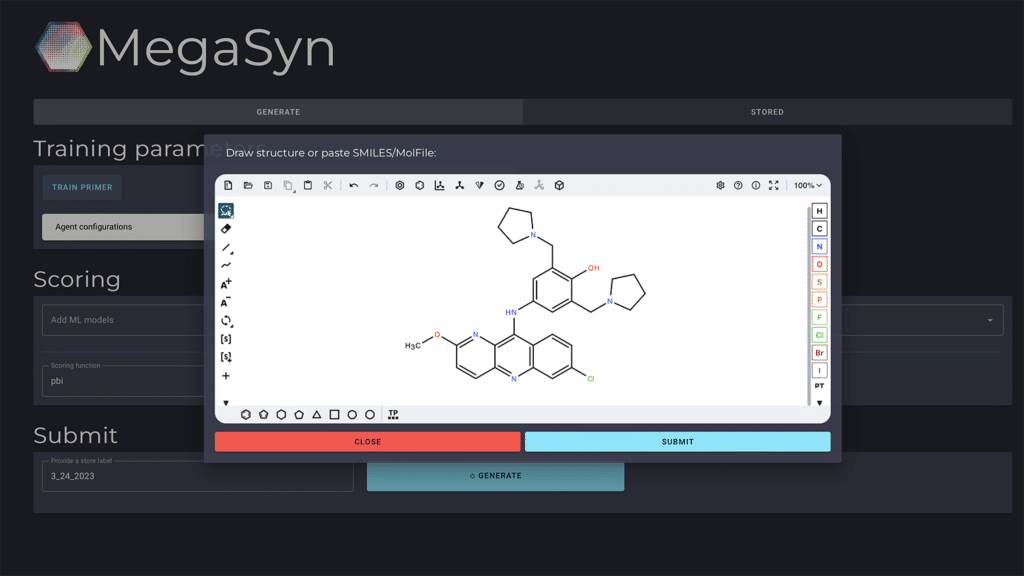Select the Rotate transform tool
Image resolution: width=1024 pixels, height=576 pixels.
pyautogui.click(x=226, y=321)
